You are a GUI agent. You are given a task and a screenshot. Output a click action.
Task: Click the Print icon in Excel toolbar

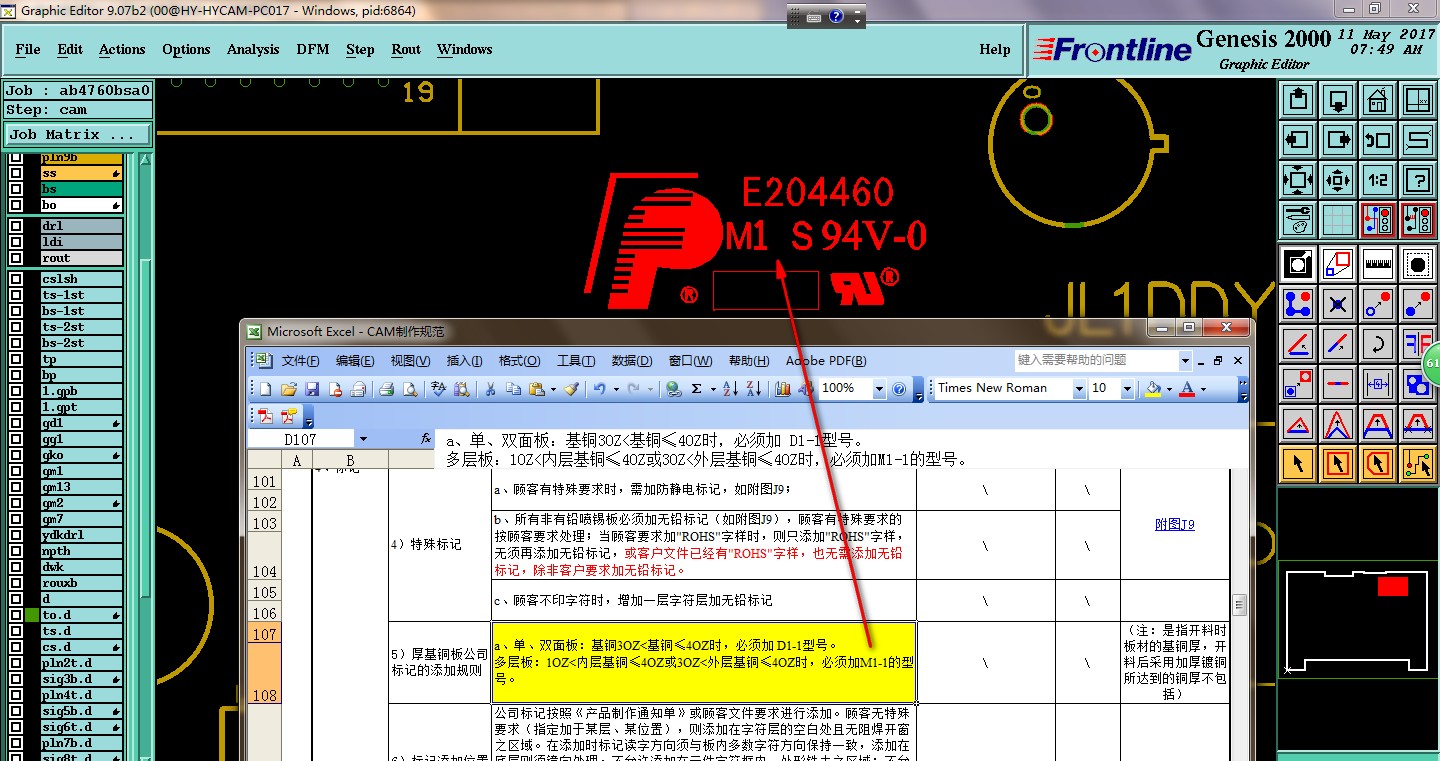[x=387, y=389]
